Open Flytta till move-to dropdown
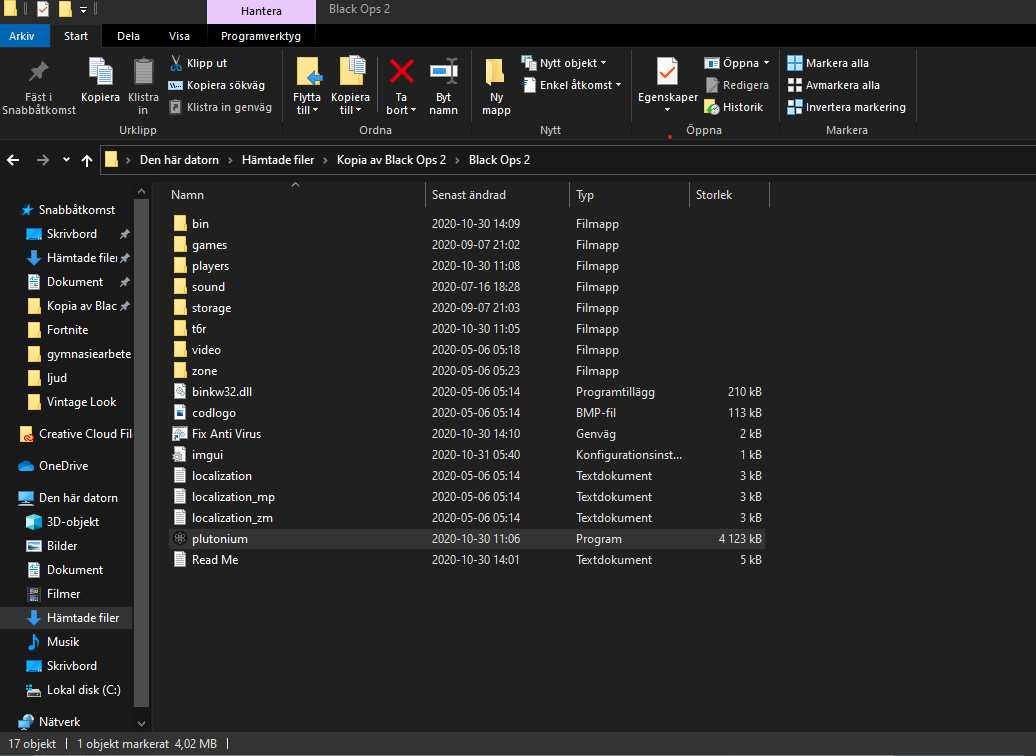 pos(307,86)
